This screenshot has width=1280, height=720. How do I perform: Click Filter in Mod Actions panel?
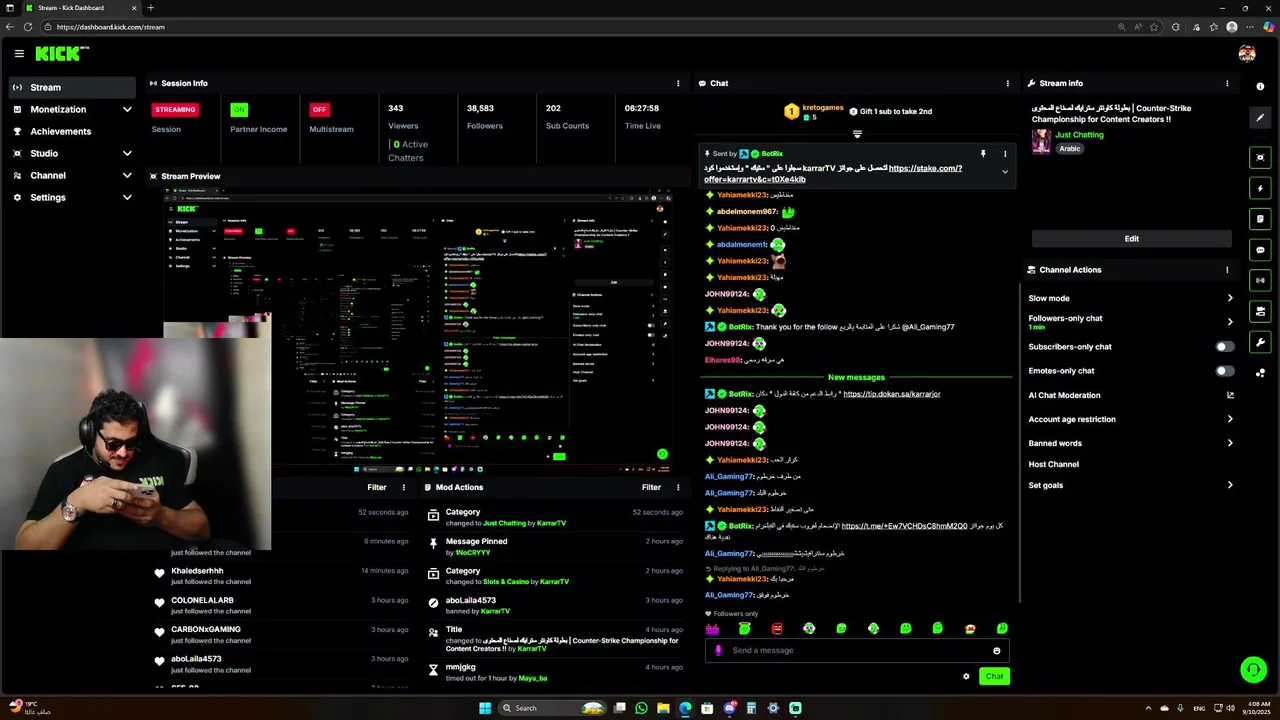tap(651, 487)
